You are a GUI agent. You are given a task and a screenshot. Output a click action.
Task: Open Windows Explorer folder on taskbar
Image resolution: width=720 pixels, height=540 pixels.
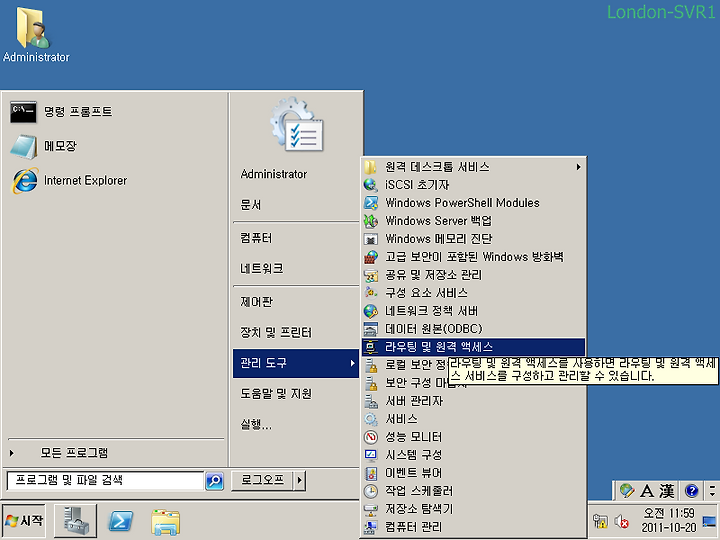(165, 521)
